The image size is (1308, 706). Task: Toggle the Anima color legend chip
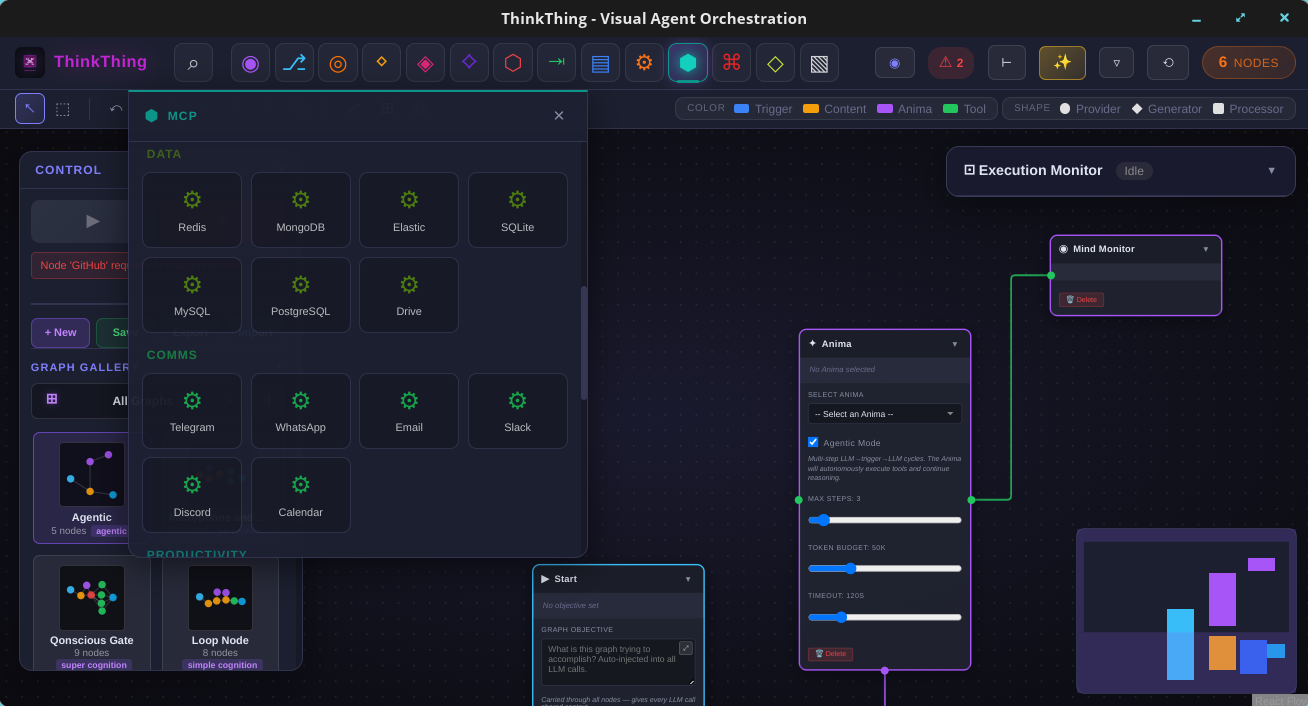click(904, 108)
